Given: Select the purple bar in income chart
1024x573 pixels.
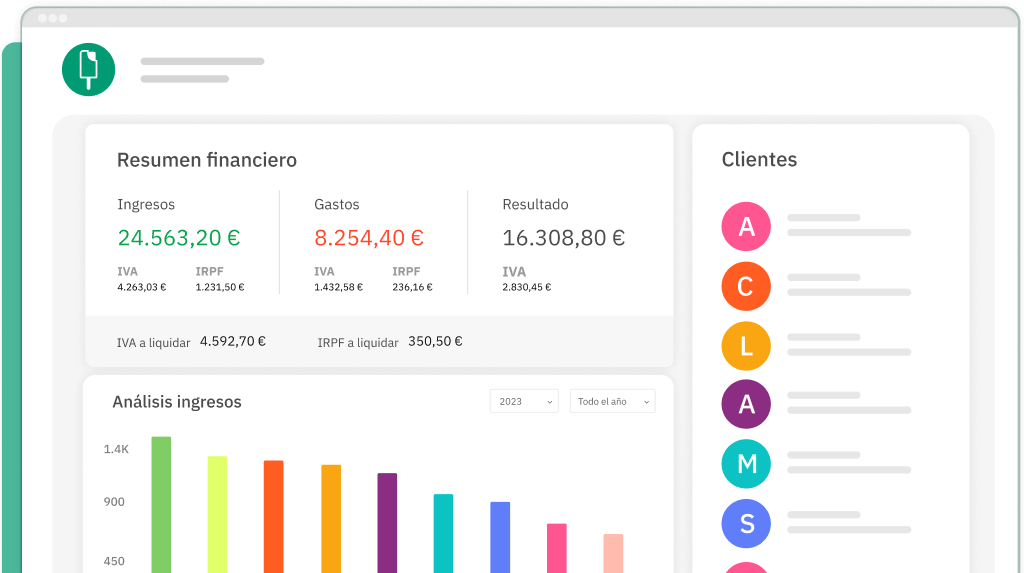Looking at the screenshot, I should [387, 523].
